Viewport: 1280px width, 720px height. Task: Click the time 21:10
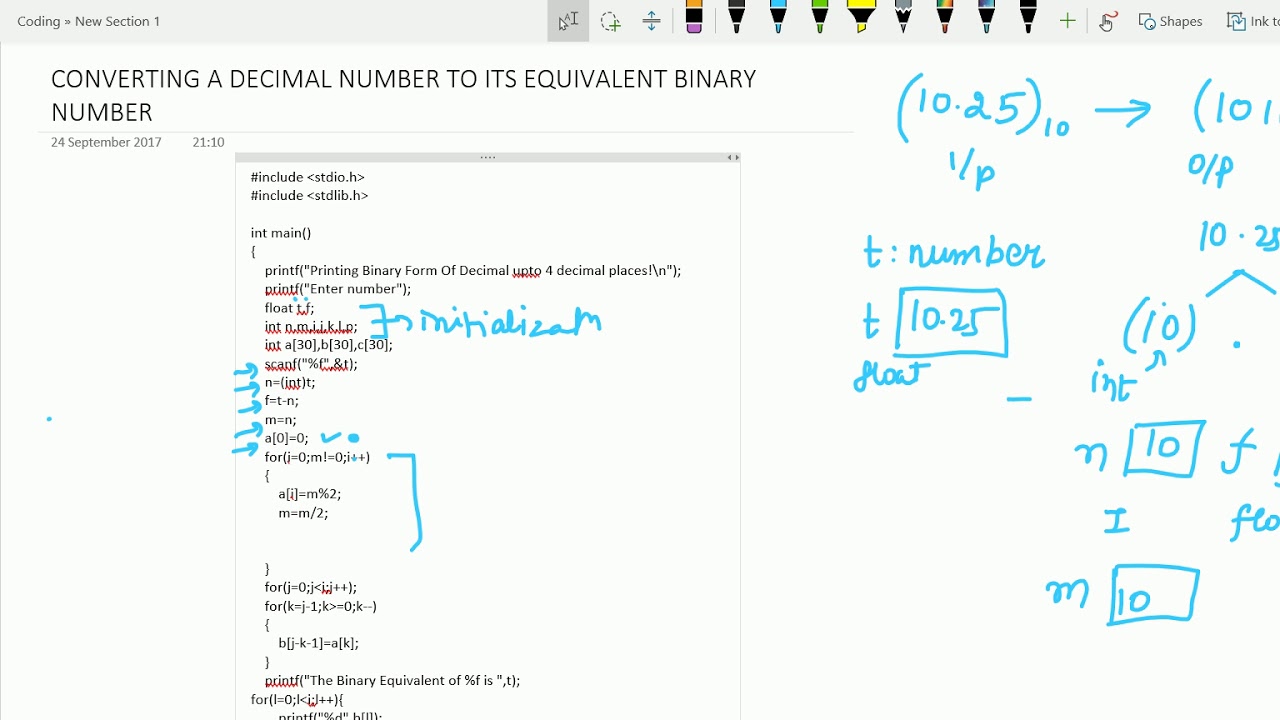coord(208,142)
